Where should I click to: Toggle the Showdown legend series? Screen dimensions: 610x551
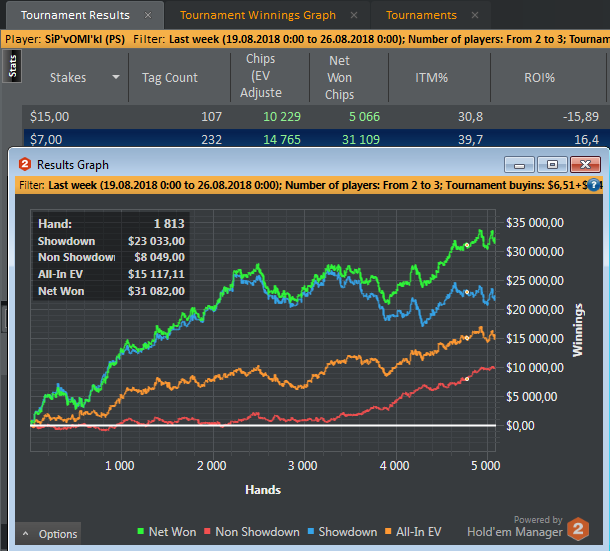point(342,532)
